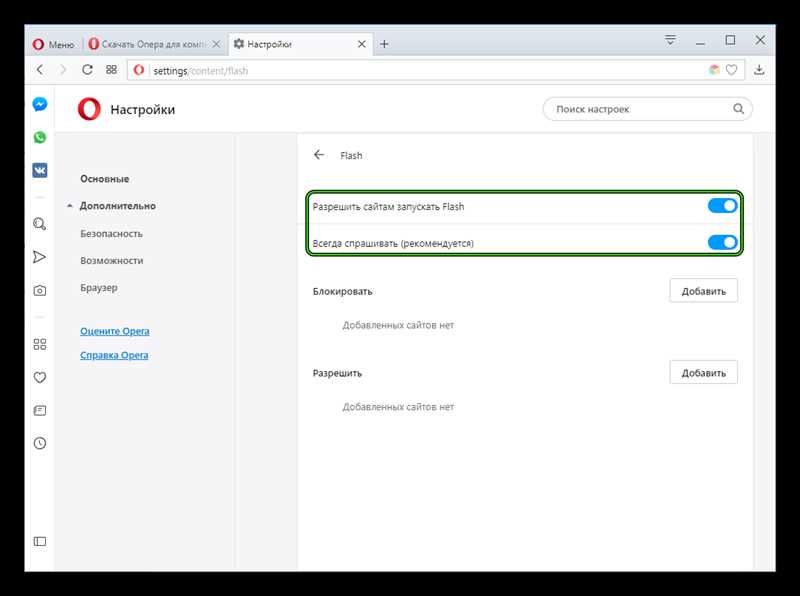
Task: Open the tab menu icon in title bar
Action: [670, 40]
